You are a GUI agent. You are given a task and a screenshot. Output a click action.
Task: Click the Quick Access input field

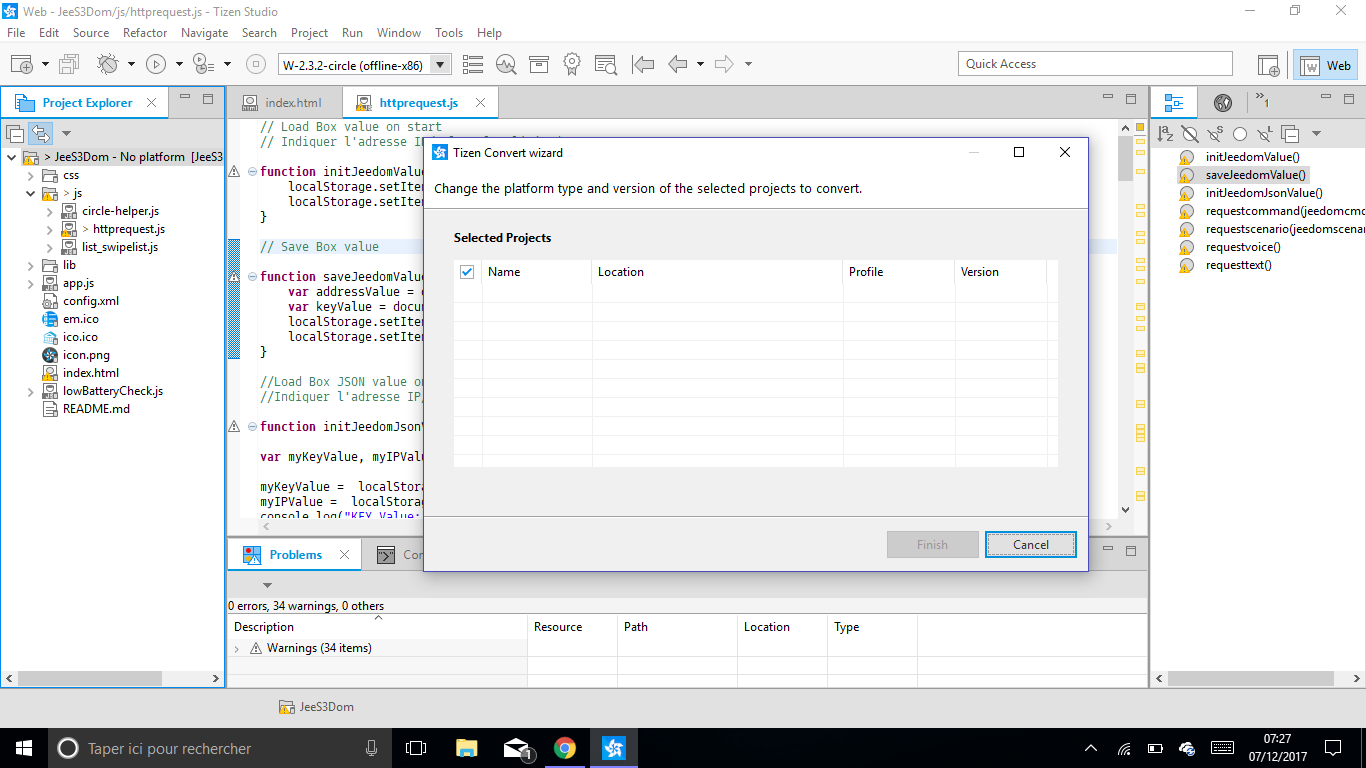click(1095, 64)
